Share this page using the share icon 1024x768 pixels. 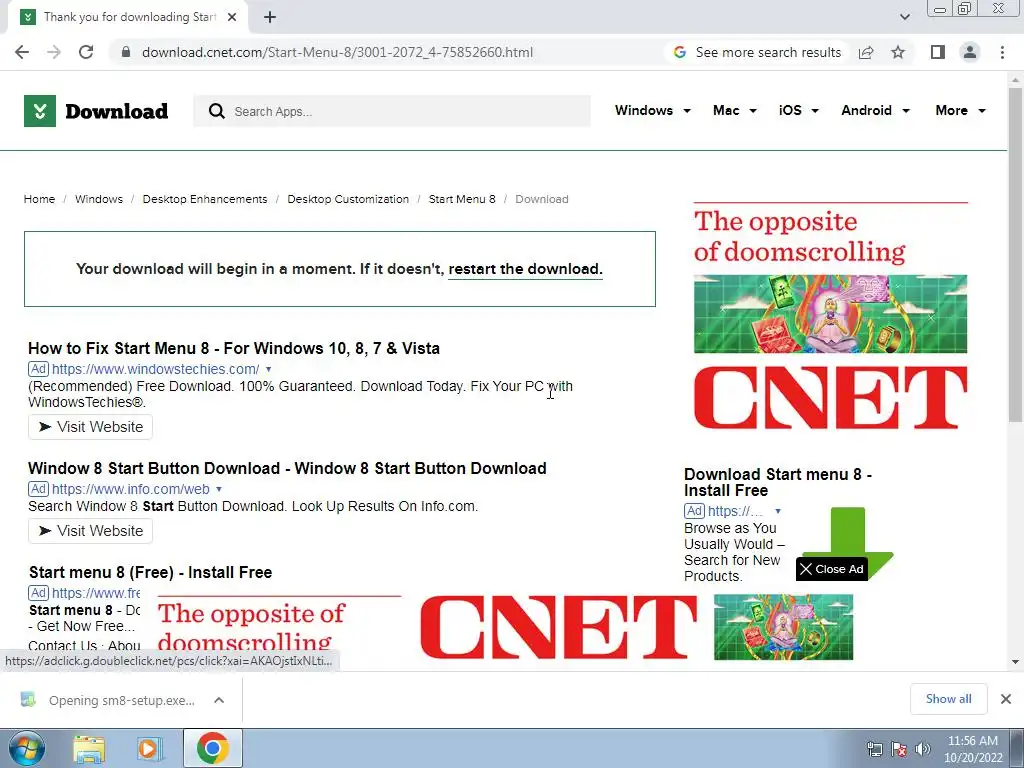pyautogui.click(x=866, y=52)
